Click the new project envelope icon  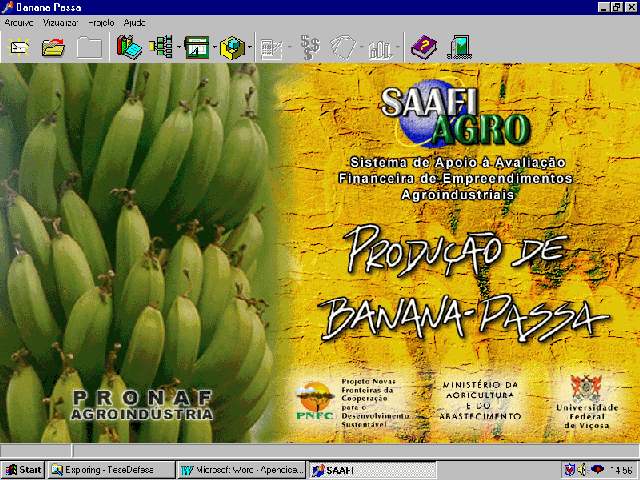click(x=20, y=48)
